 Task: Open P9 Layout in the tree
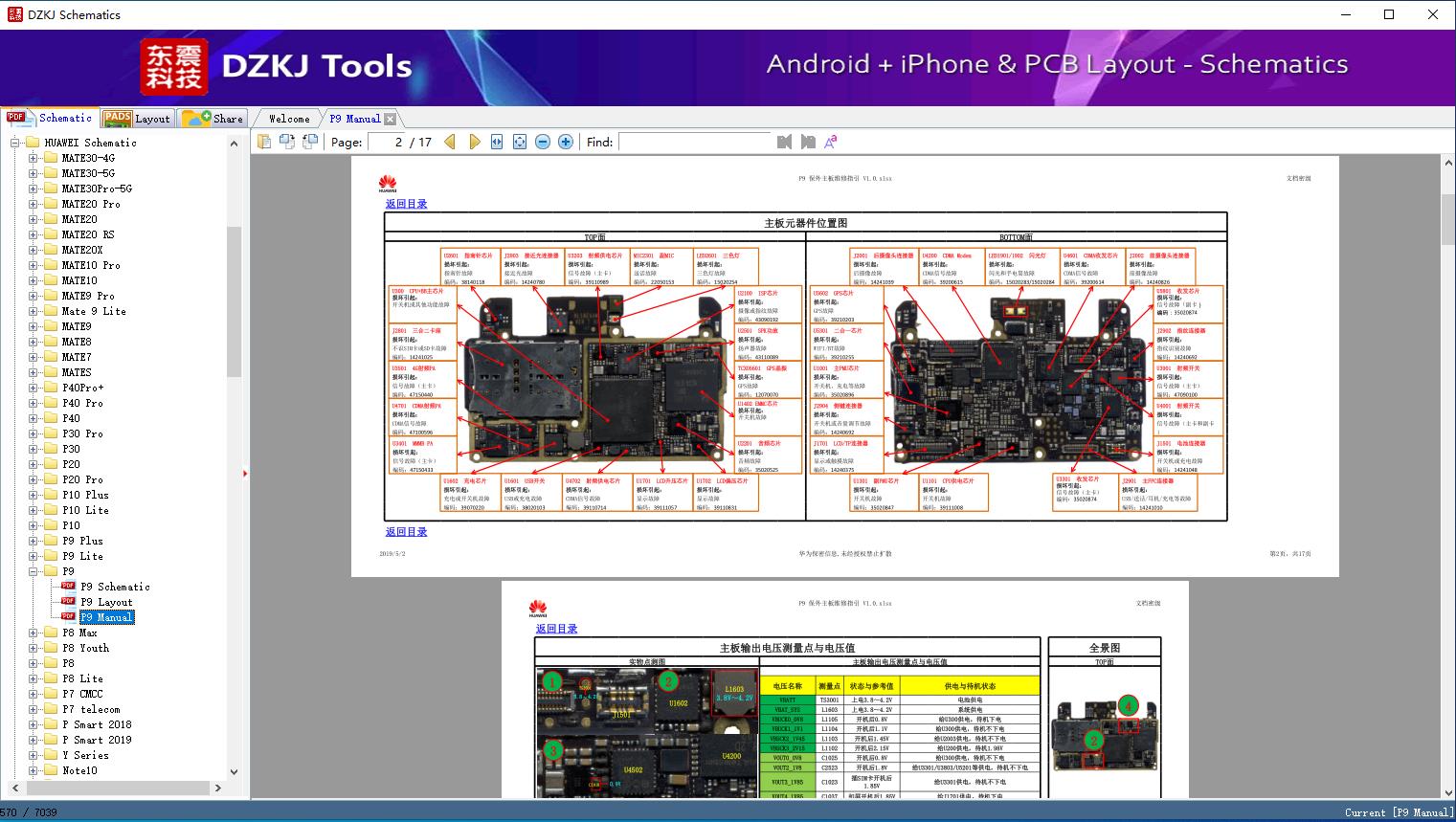click(106, 602)
